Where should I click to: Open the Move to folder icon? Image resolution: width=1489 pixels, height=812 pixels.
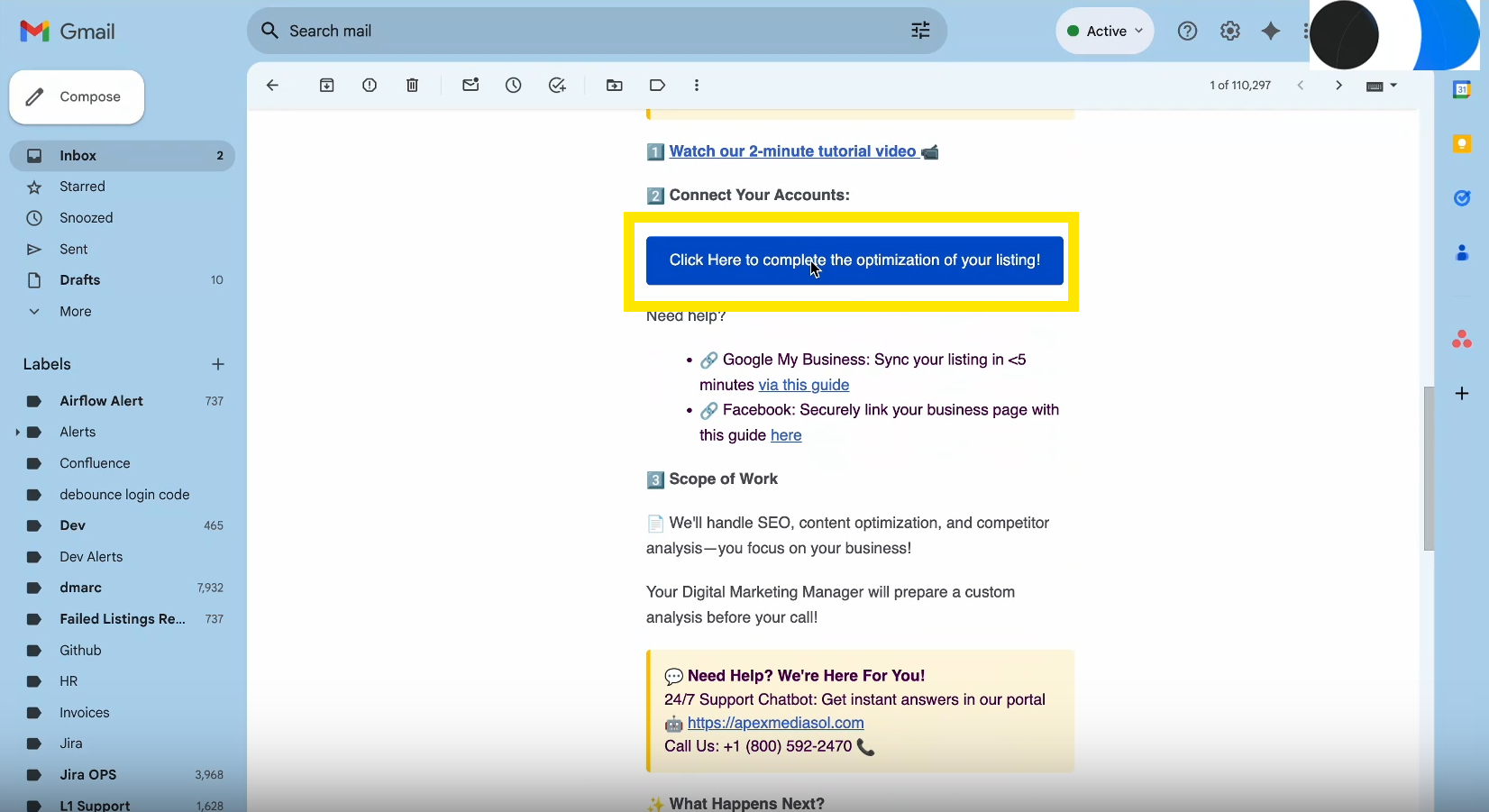point(615,86)
